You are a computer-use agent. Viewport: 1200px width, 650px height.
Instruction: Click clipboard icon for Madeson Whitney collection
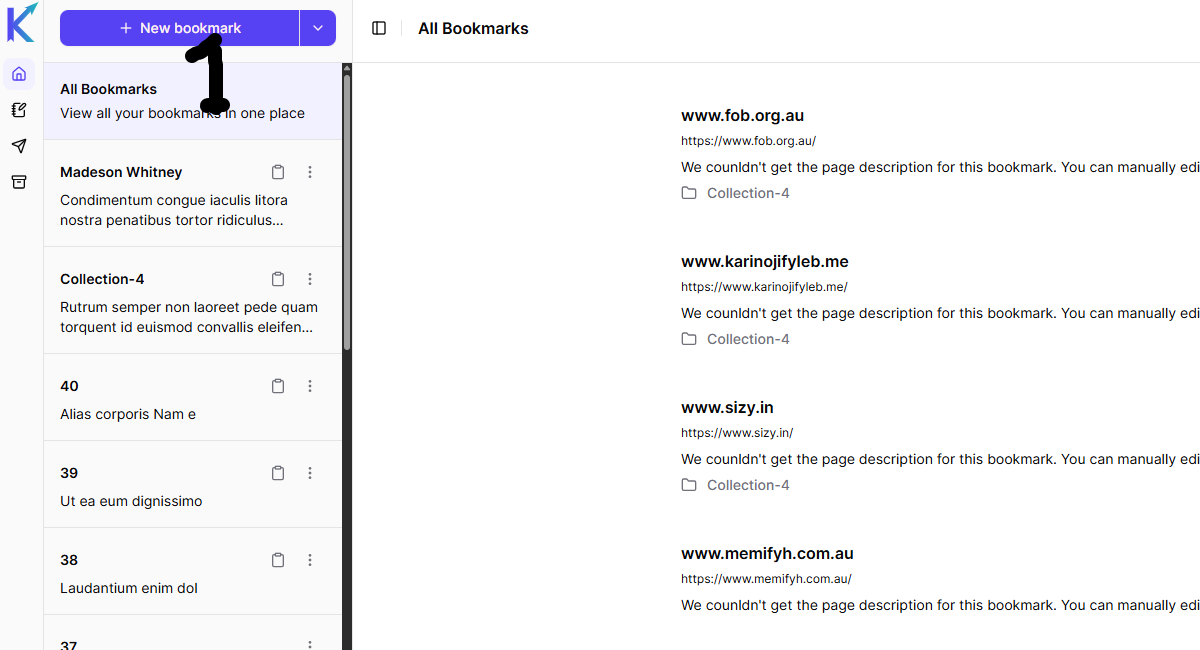(x=279, y=172)
